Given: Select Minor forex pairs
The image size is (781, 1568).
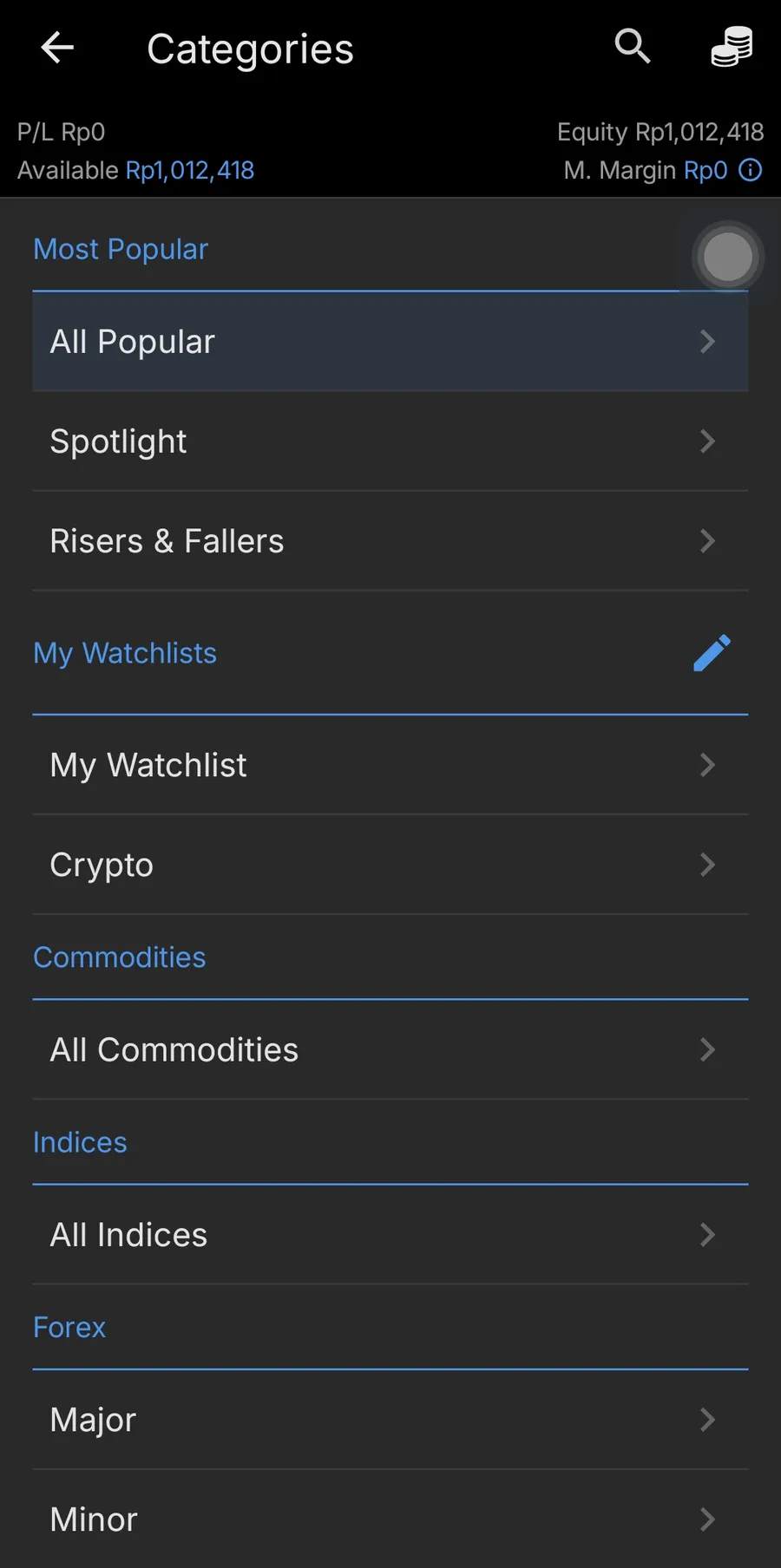Looking at the screenshot, I should click(390, 1519).
